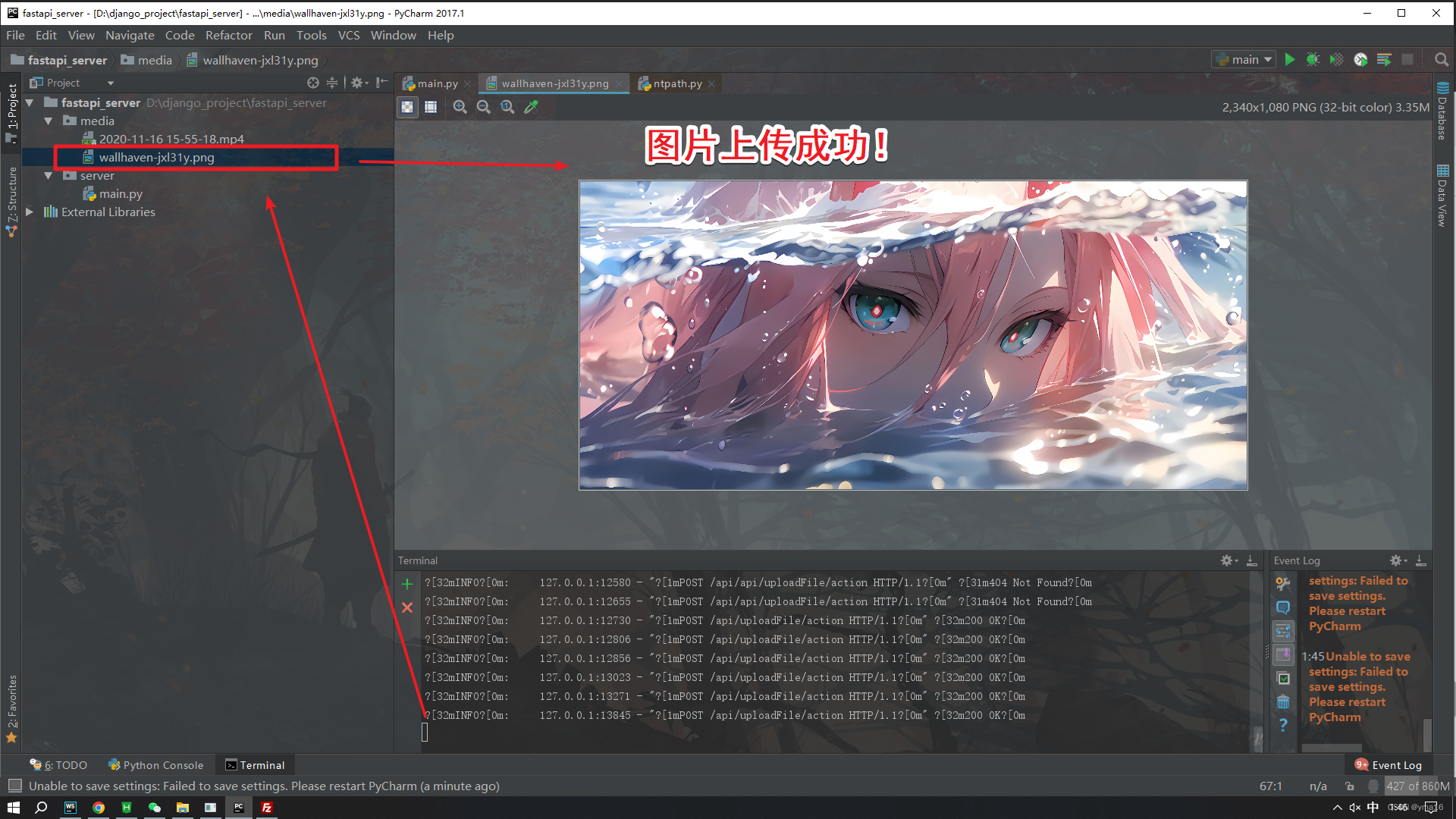This screenshot has height=819, width=1456.
Task: Run the main configuration with the green play icon
Action: pyautogui.click(x=1291, y=59)
